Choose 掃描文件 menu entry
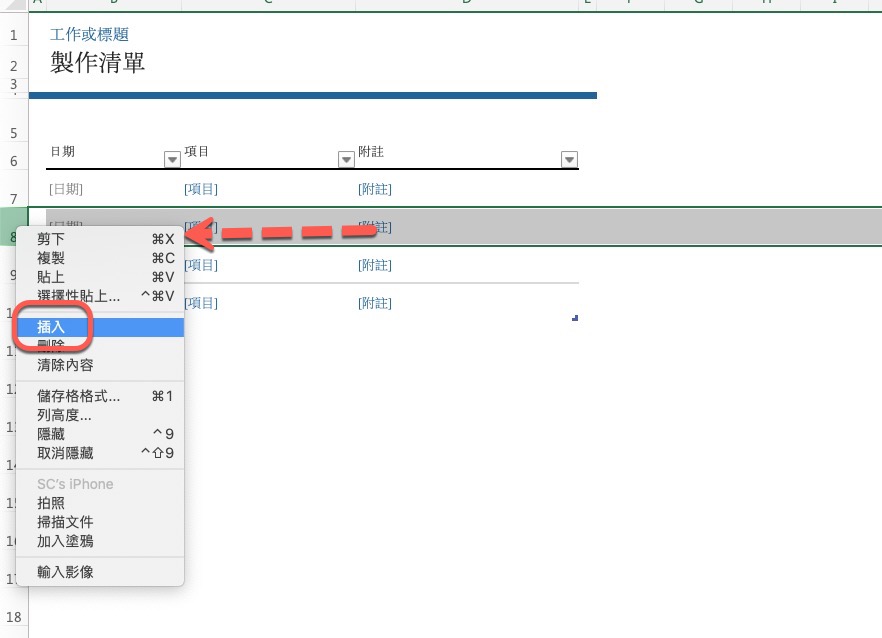882x638 pixels. coord(100,522)
